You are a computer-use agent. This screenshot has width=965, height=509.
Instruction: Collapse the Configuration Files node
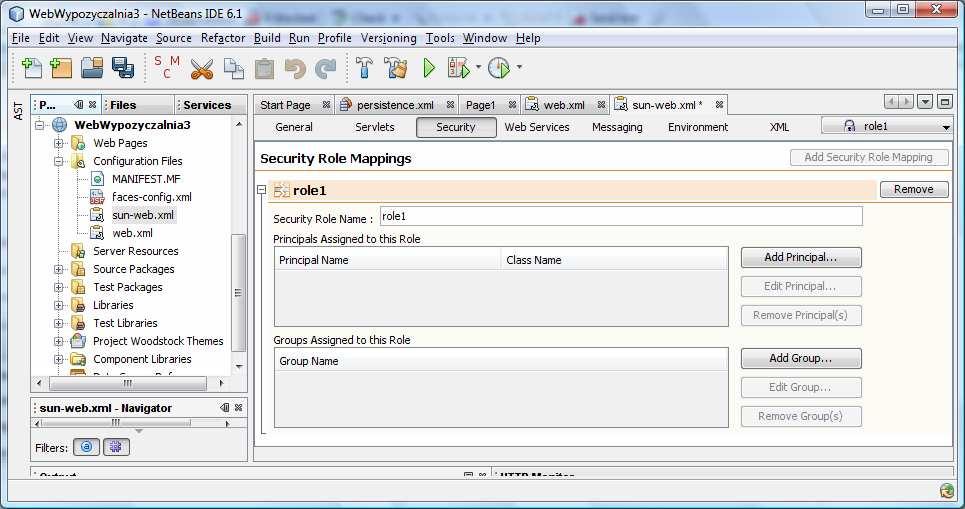pyautogui.click(x=58, y=161)
